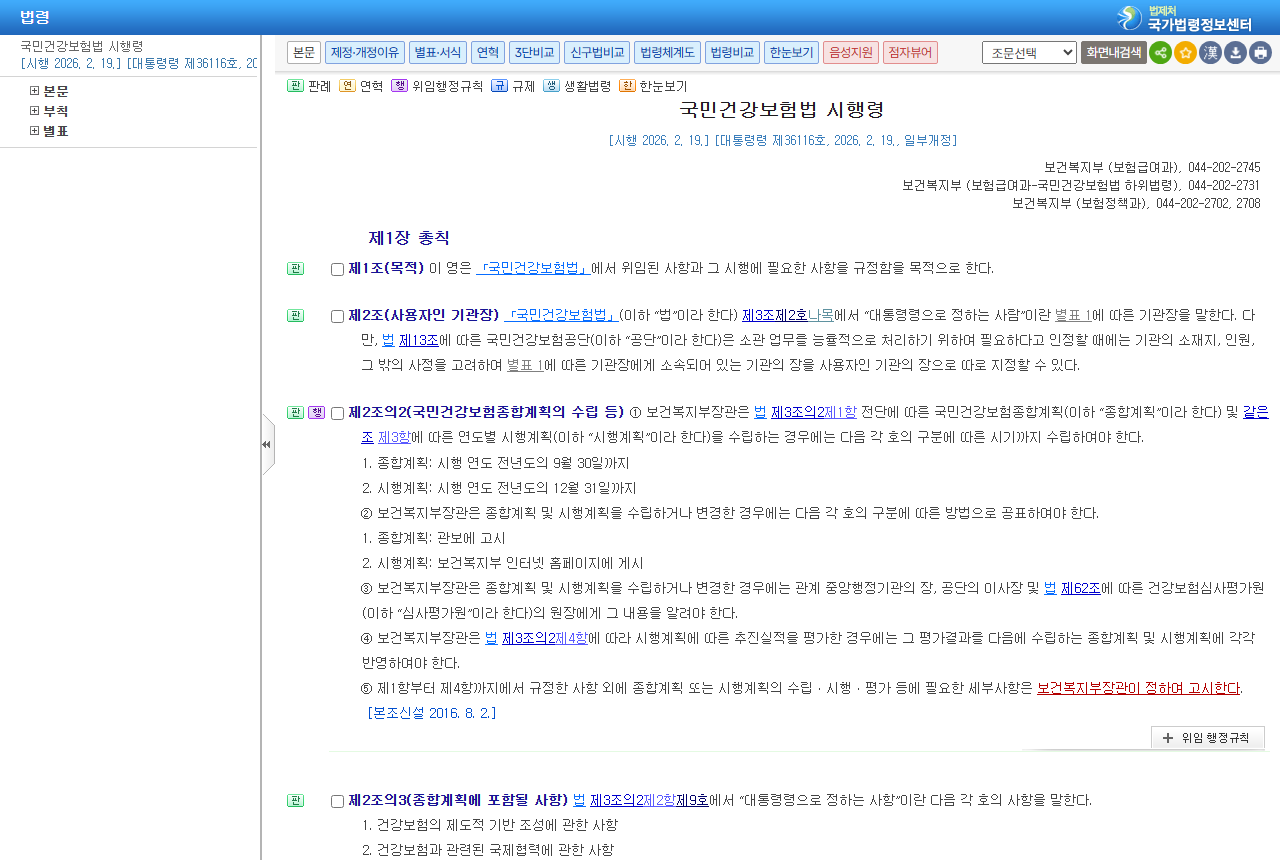Check the 제1조(목적) checkbox
Image resolution: width=1280 pixels, height=860 pixels.
pyautogui.click(x=337, y=269)
